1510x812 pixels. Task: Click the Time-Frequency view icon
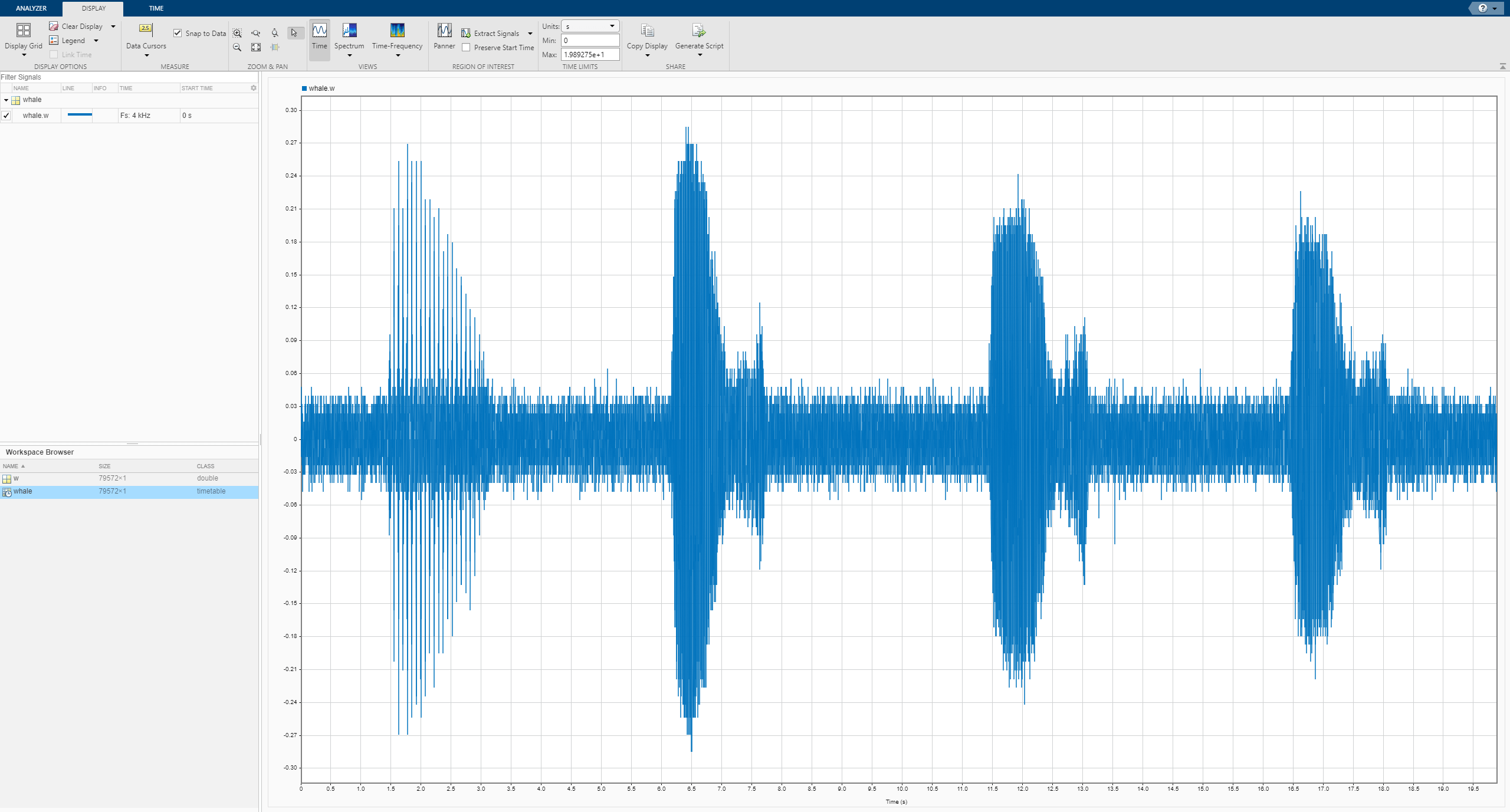click(397, 31)
